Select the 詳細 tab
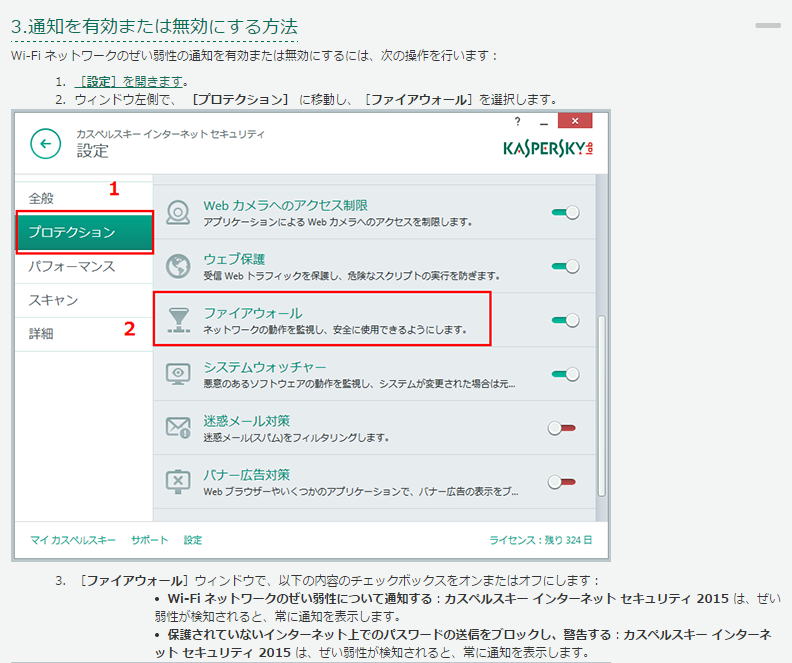Viewport: 792px width, 663px height. (x=84, y=334)
